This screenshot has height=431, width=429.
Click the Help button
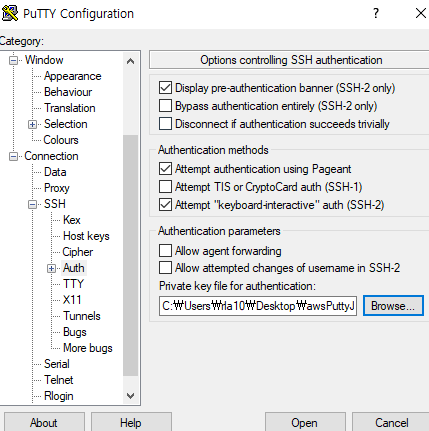[131, 423]
